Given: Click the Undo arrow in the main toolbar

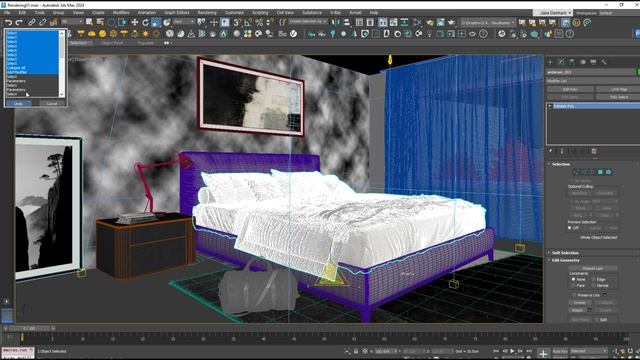Looking at the screenshot, I should tap(9, 22).
